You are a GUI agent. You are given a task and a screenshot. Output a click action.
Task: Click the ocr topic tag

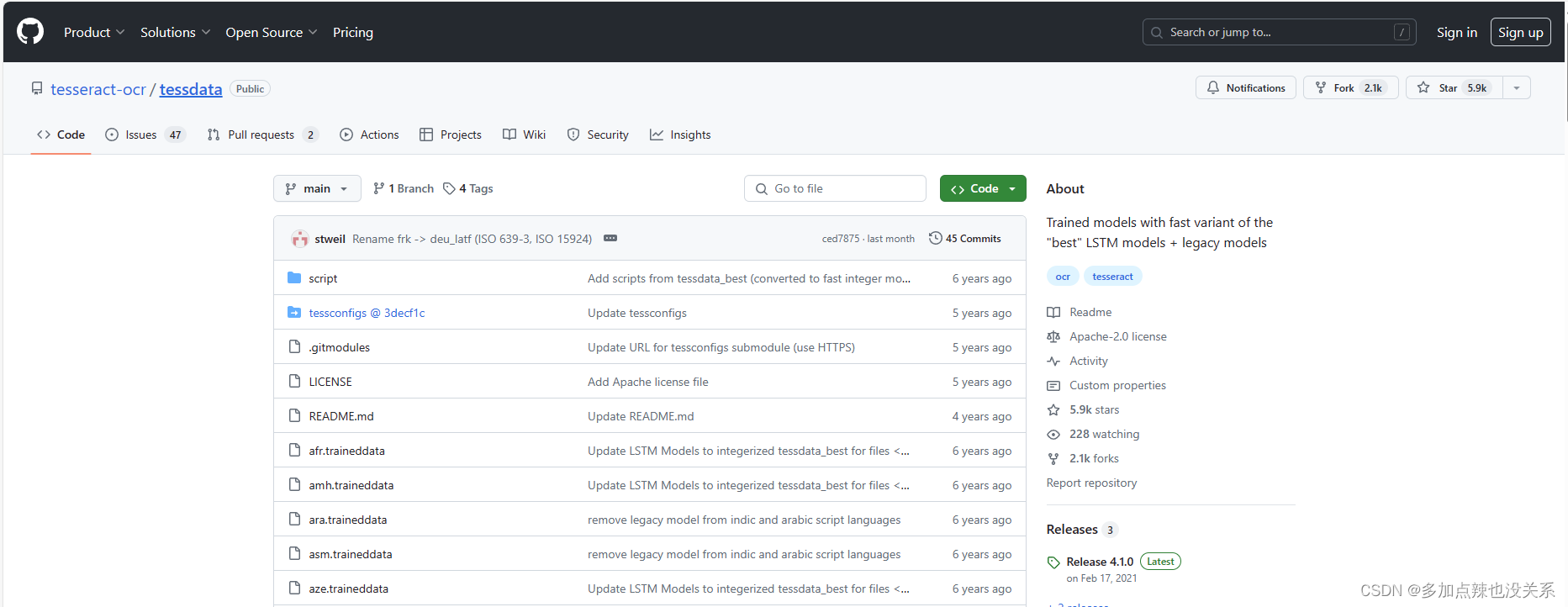pos(1063,277)
